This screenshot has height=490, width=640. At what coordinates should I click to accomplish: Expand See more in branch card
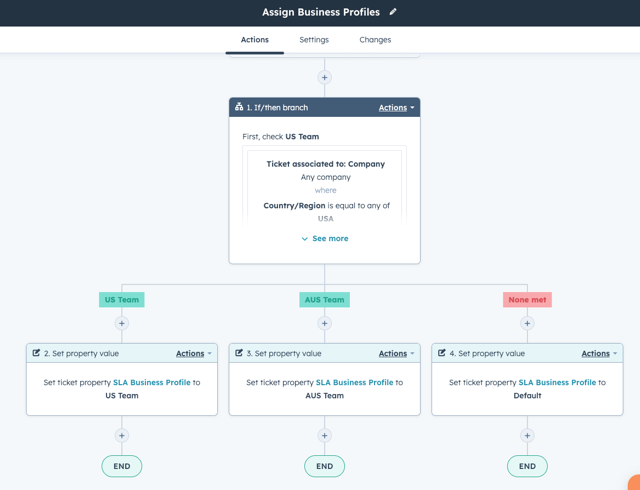pyautogui.click(x=325, y=238)
